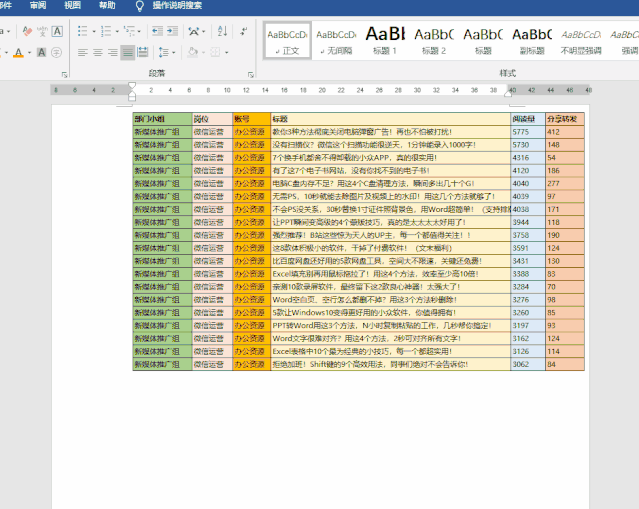The image size is (639, 509).
Task: Open paragraph settings dialog launcher
Action: pyautogui.click(x=251, y=75)
